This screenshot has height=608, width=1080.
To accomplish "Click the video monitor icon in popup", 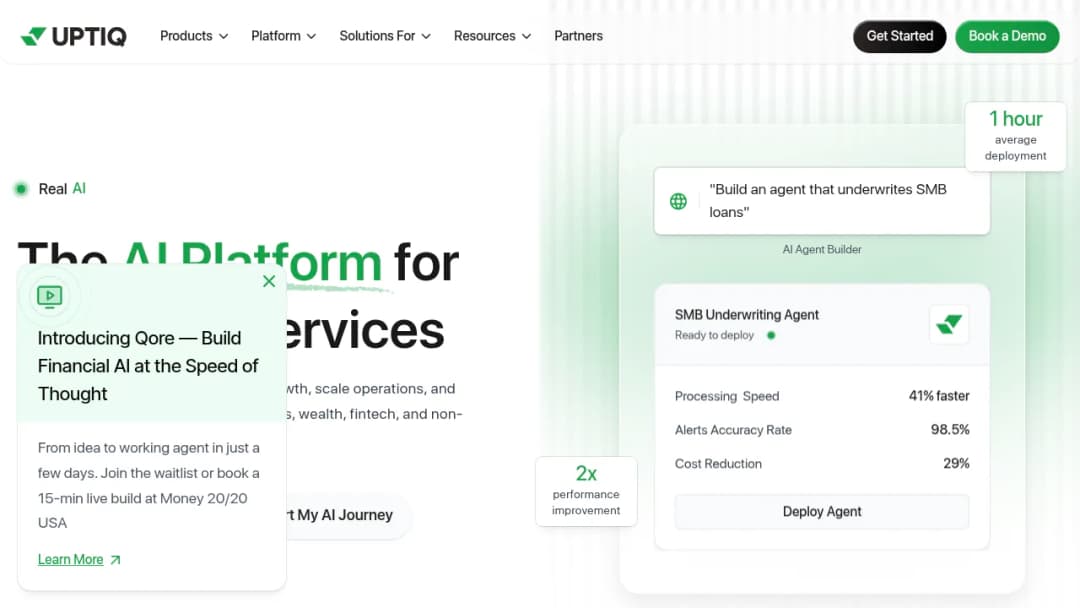I will (50, 297).
